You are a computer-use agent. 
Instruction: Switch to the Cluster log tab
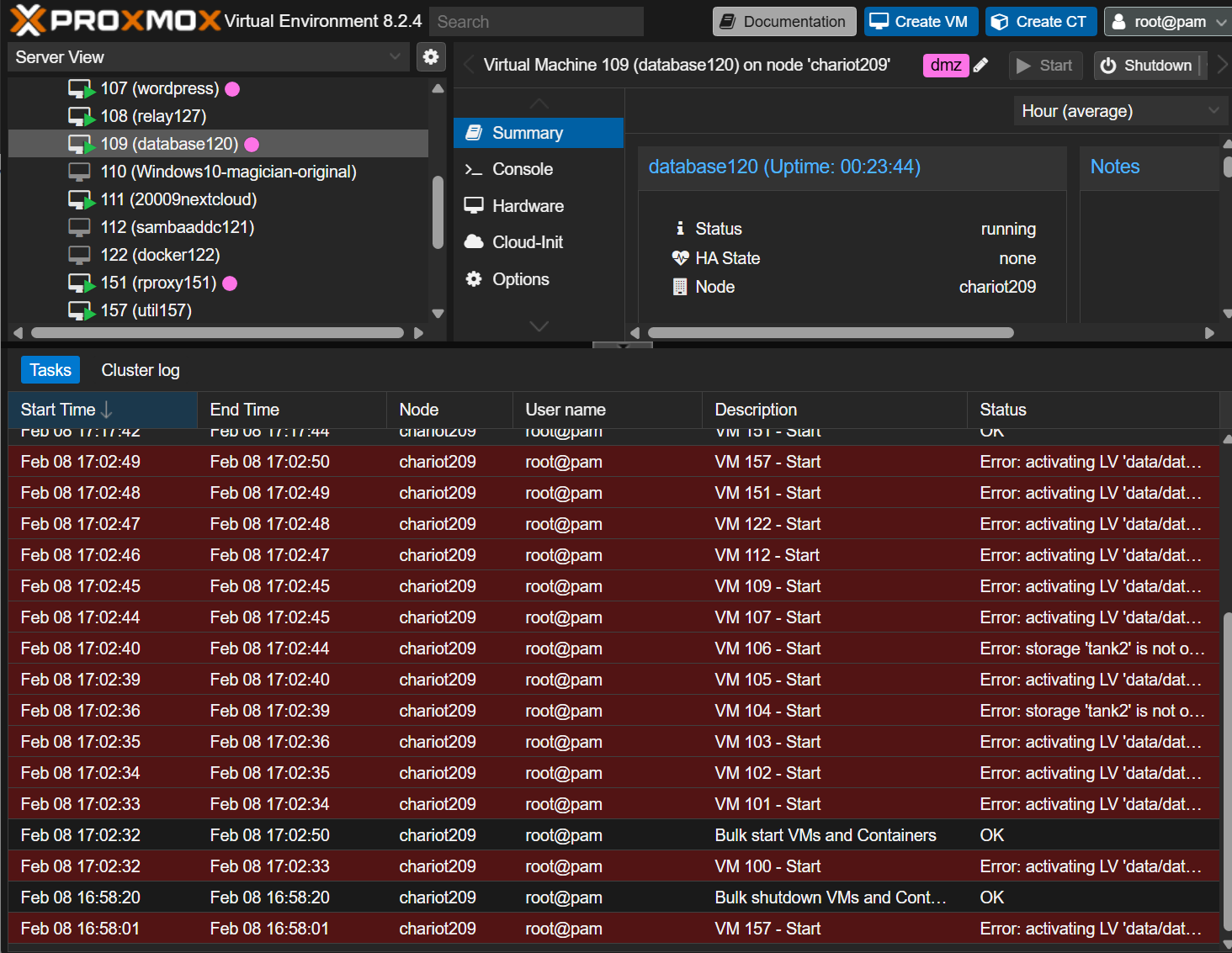141,370
